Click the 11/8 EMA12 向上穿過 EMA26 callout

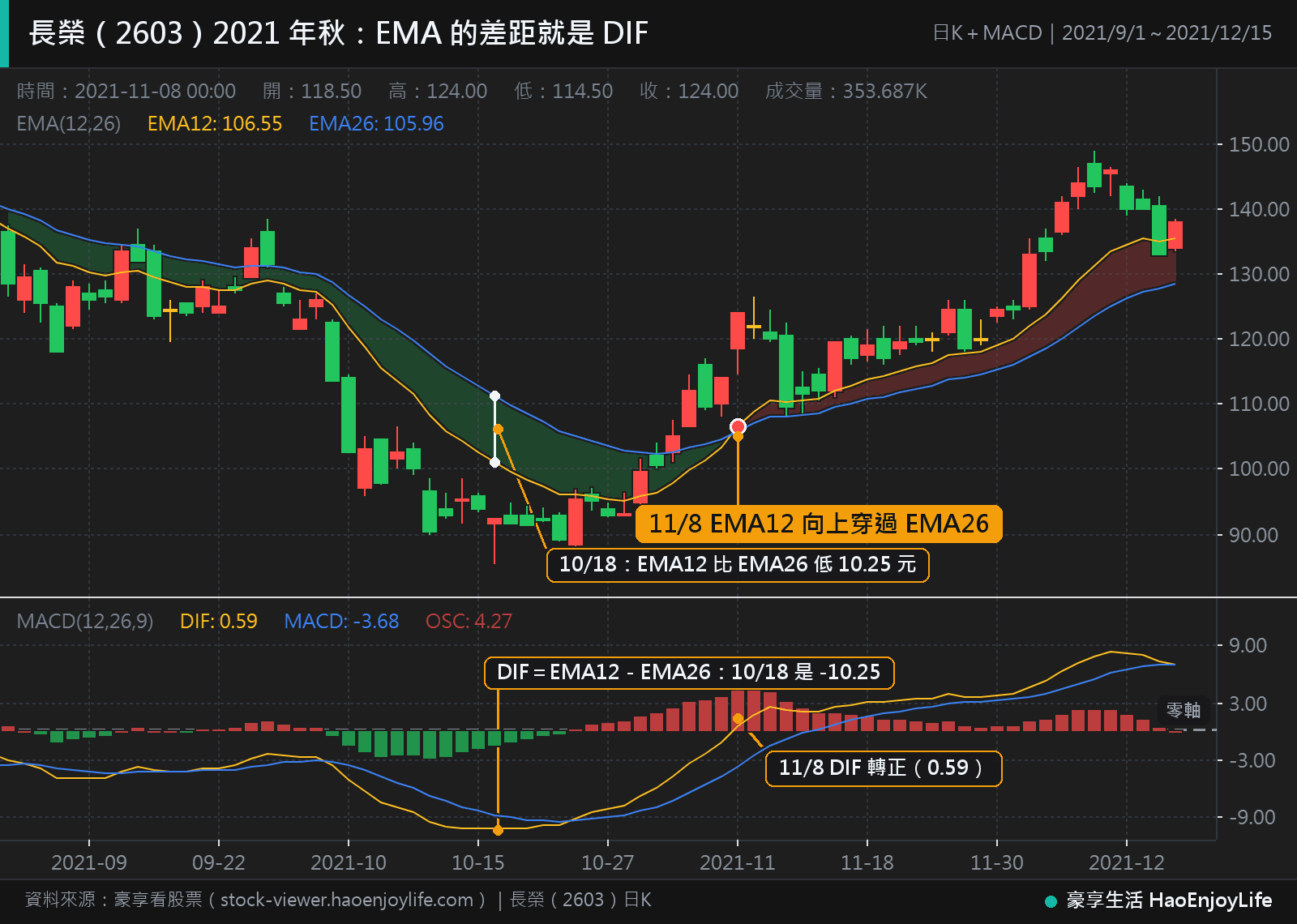point(819,524)
